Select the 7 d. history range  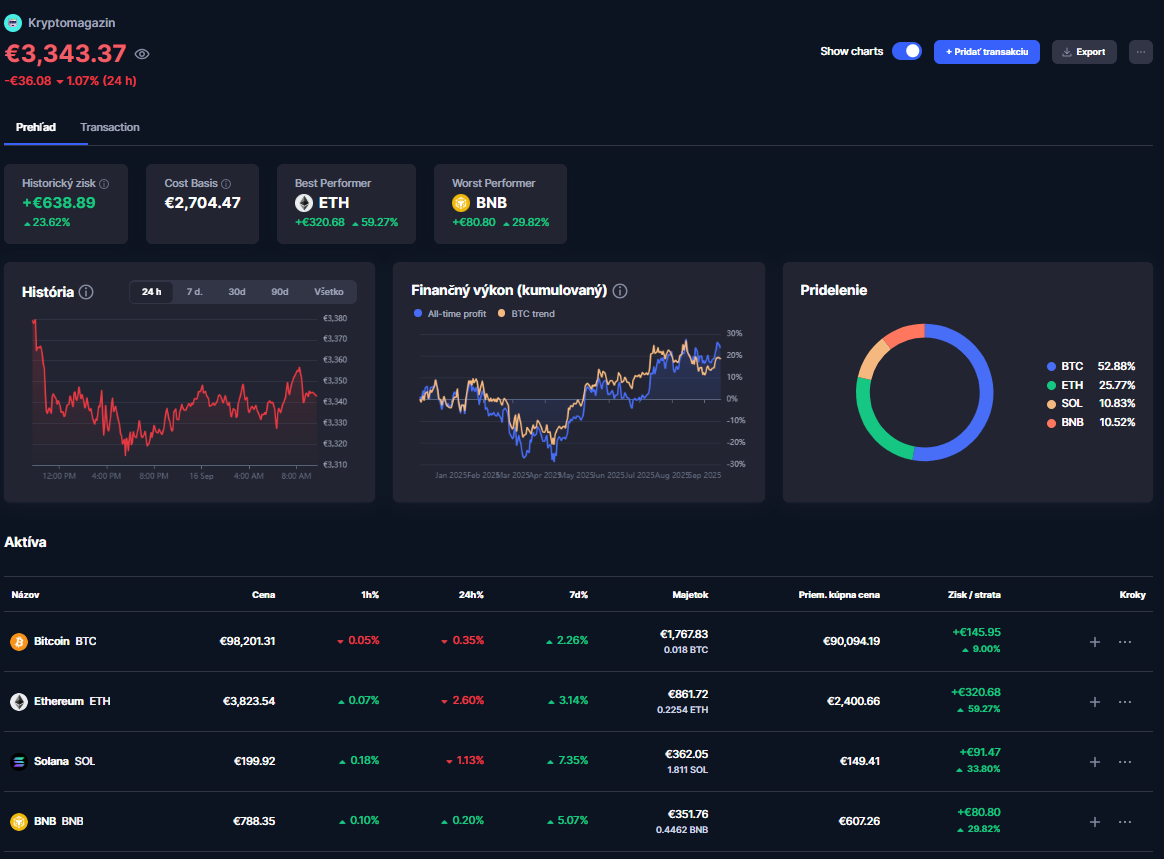(x=194, y=292)
